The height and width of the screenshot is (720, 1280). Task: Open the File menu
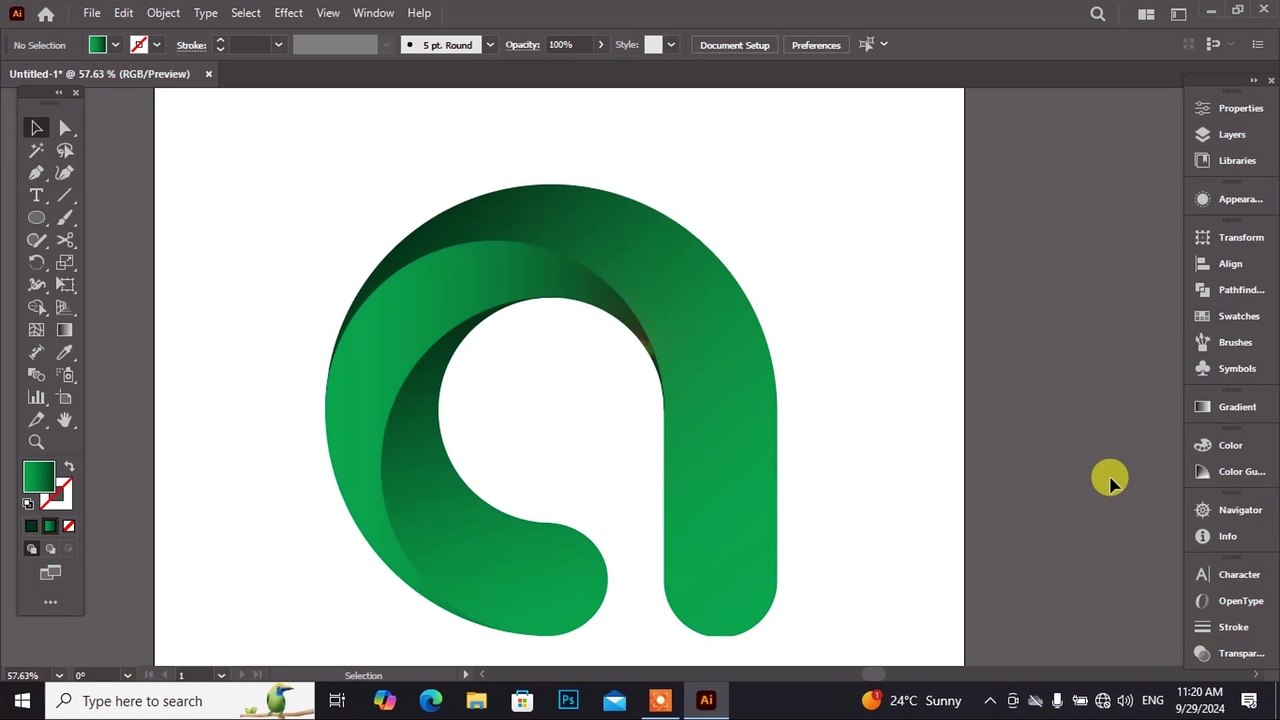click(x=92, y=13)
